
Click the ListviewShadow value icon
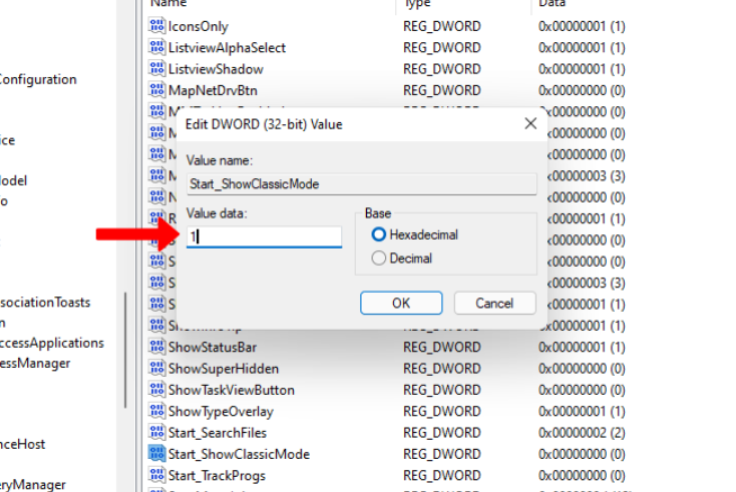pos(157,69)
